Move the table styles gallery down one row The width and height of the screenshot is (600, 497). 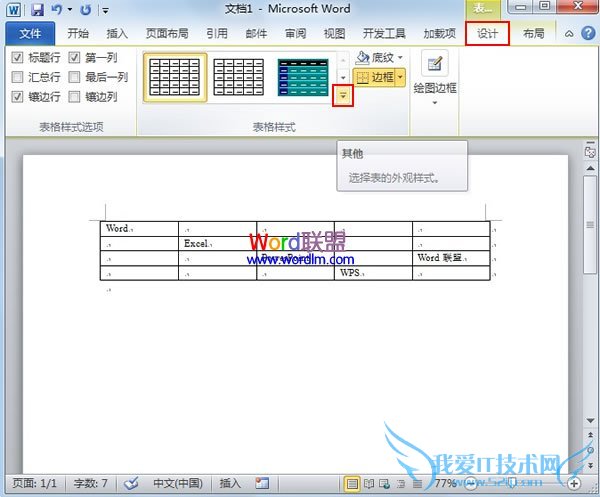(x=343, y=78)
